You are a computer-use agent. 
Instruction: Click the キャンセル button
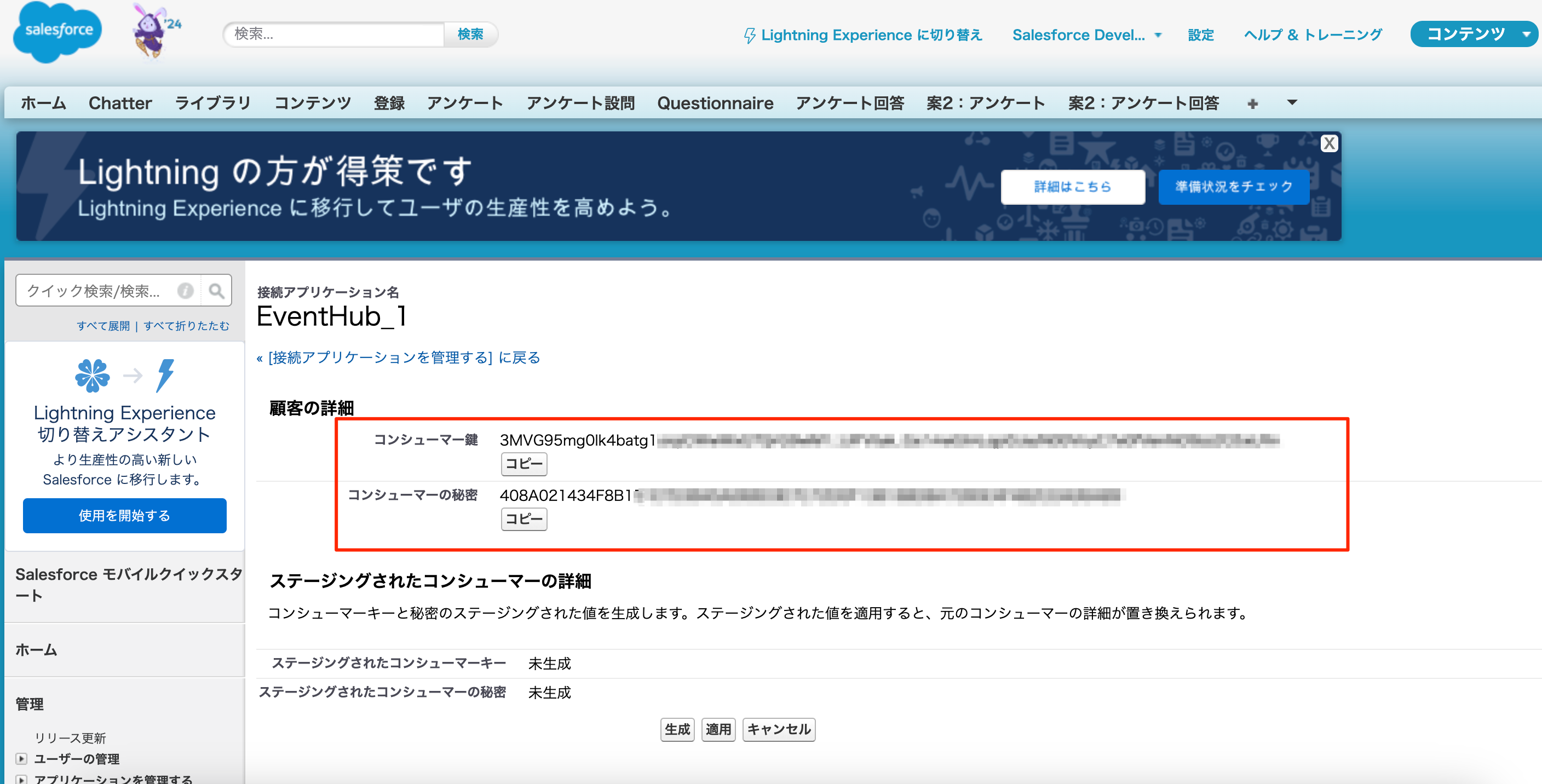779,729
